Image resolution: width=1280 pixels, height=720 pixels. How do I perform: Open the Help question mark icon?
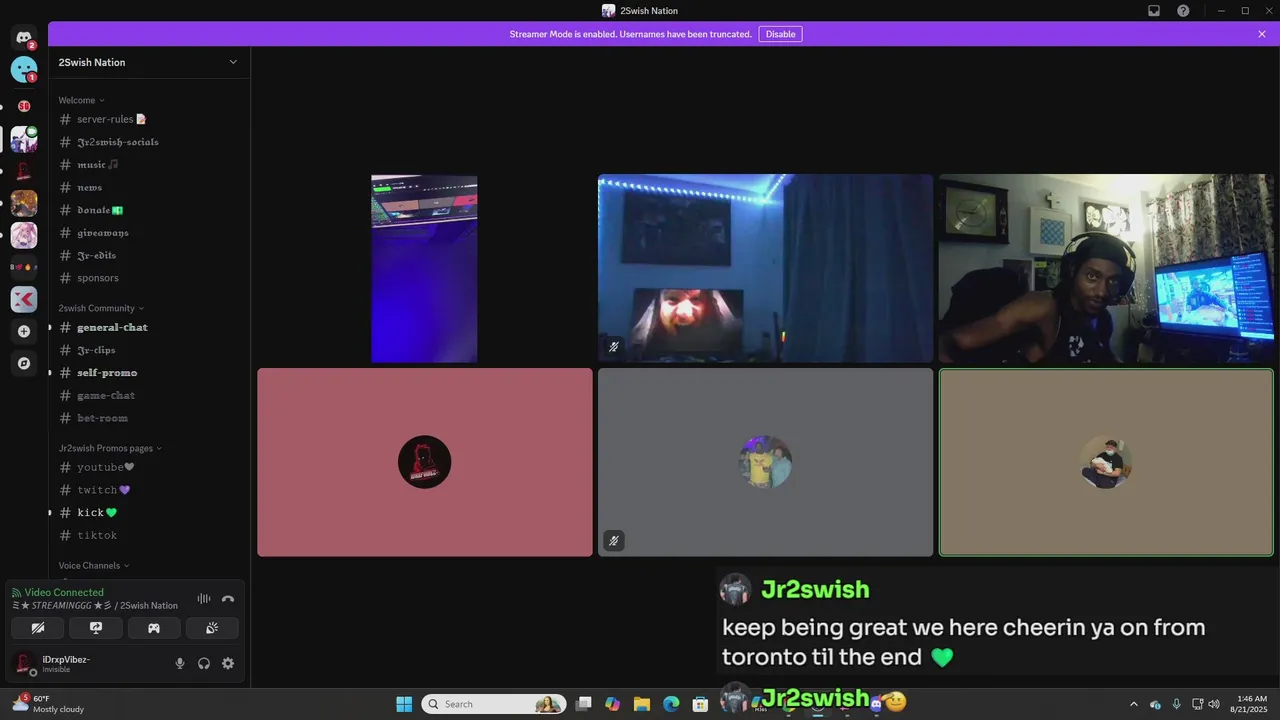pyautogui.click(x=1183, y=11)
